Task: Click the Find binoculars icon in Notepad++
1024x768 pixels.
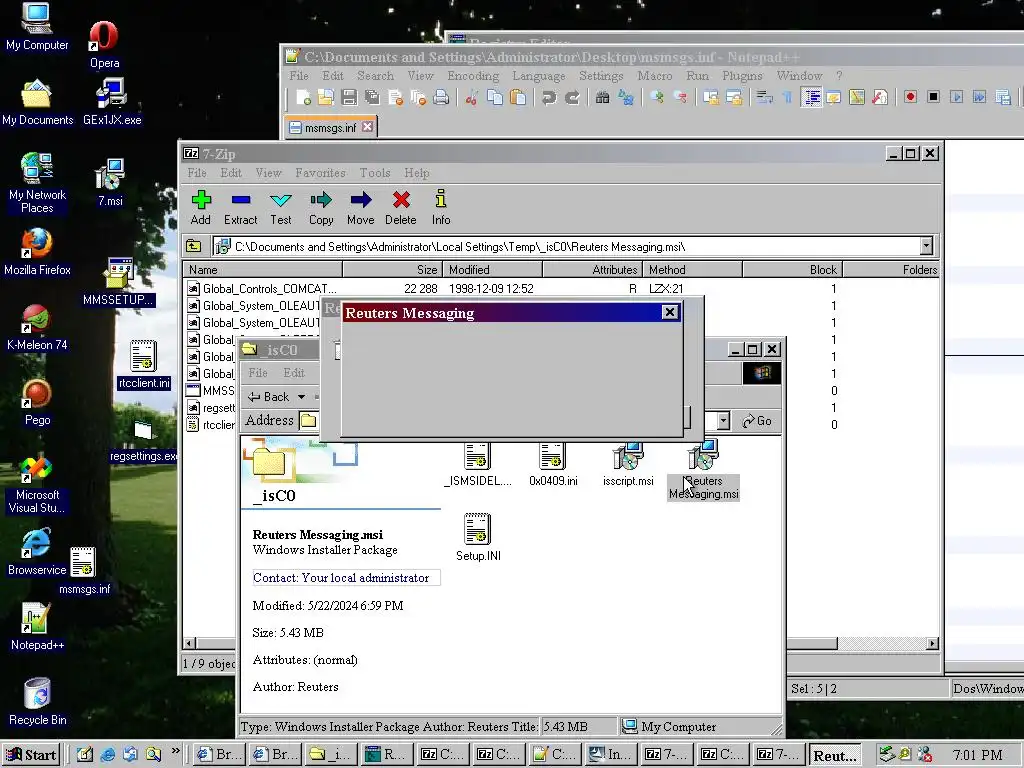Action: coord(602,98)
